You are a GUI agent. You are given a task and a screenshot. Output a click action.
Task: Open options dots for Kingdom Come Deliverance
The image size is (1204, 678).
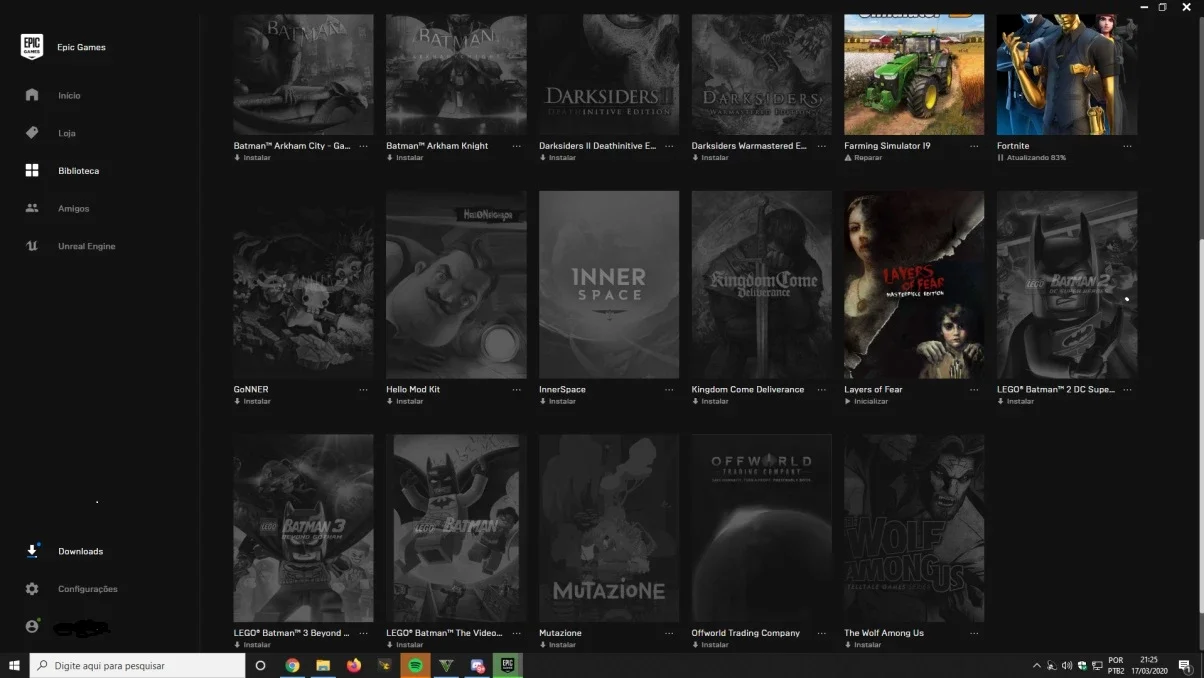click(822, 390)
